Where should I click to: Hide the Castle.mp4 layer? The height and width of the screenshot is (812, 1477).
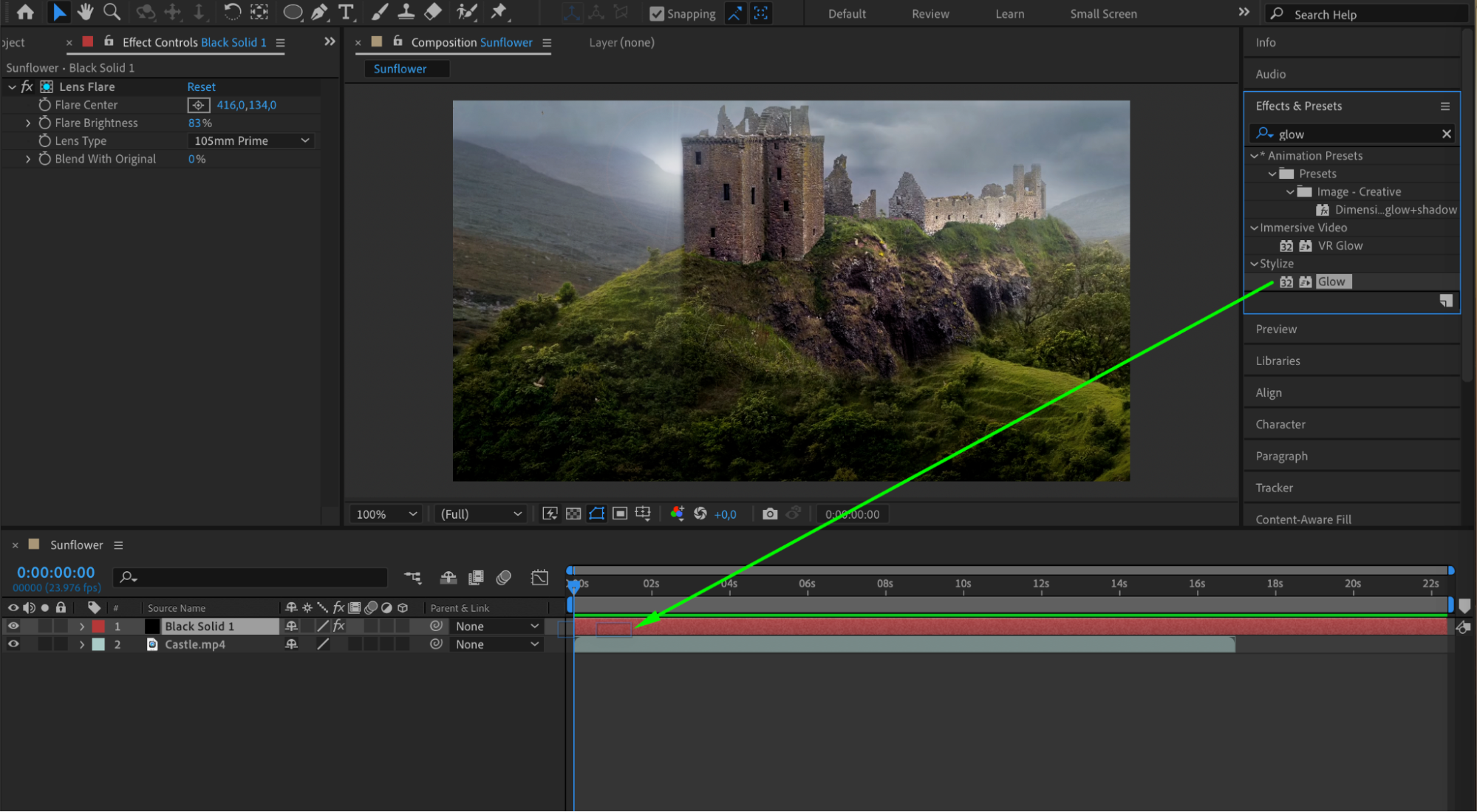[13, 644]
